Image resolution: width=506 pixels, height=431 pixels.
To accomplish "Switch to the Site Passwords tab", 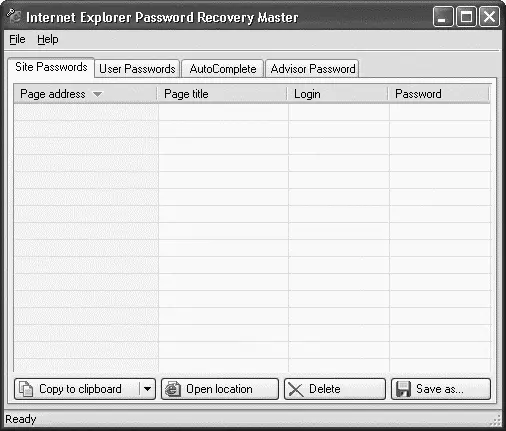I will (51, 67).
